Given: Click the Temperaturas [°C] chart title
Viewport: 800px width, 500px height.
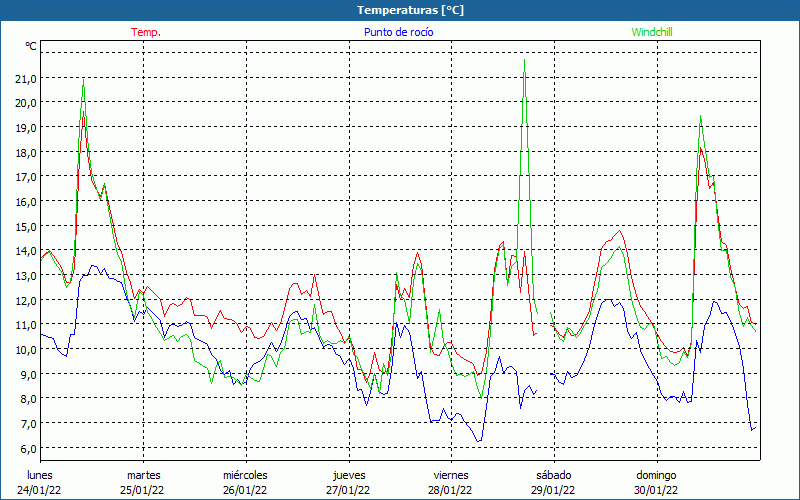Looking at the screenshot, I should 410,10.
